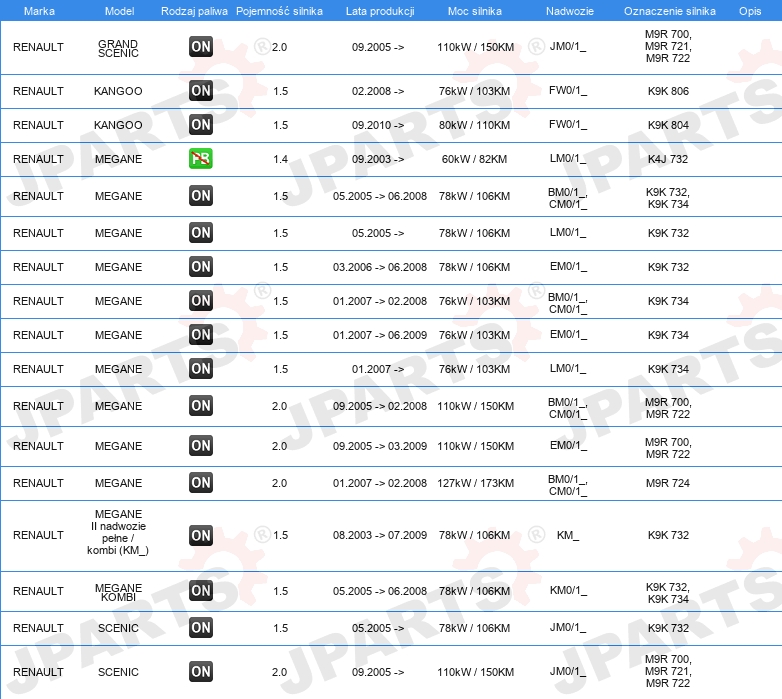The width and height of the screenshot is (782, 699).
Task: Click the Oznaczenie silnika column header
Action: (670, 11)
